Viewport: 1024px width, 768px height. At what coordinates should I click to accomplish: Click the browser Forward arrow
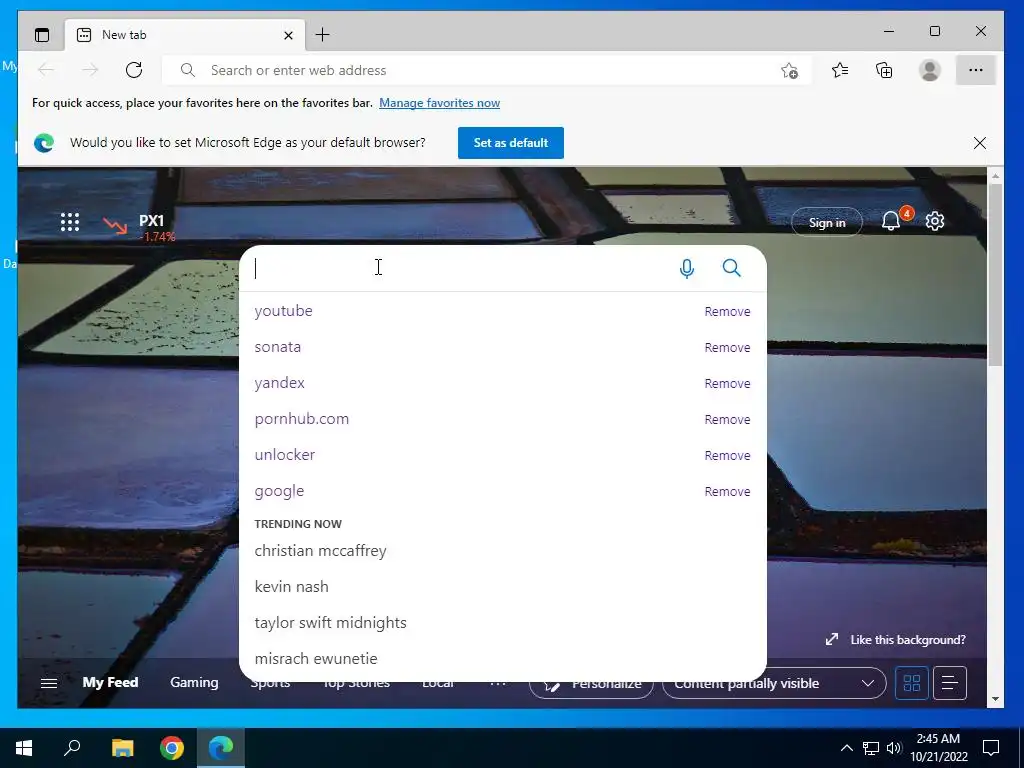tap(90, 70)
